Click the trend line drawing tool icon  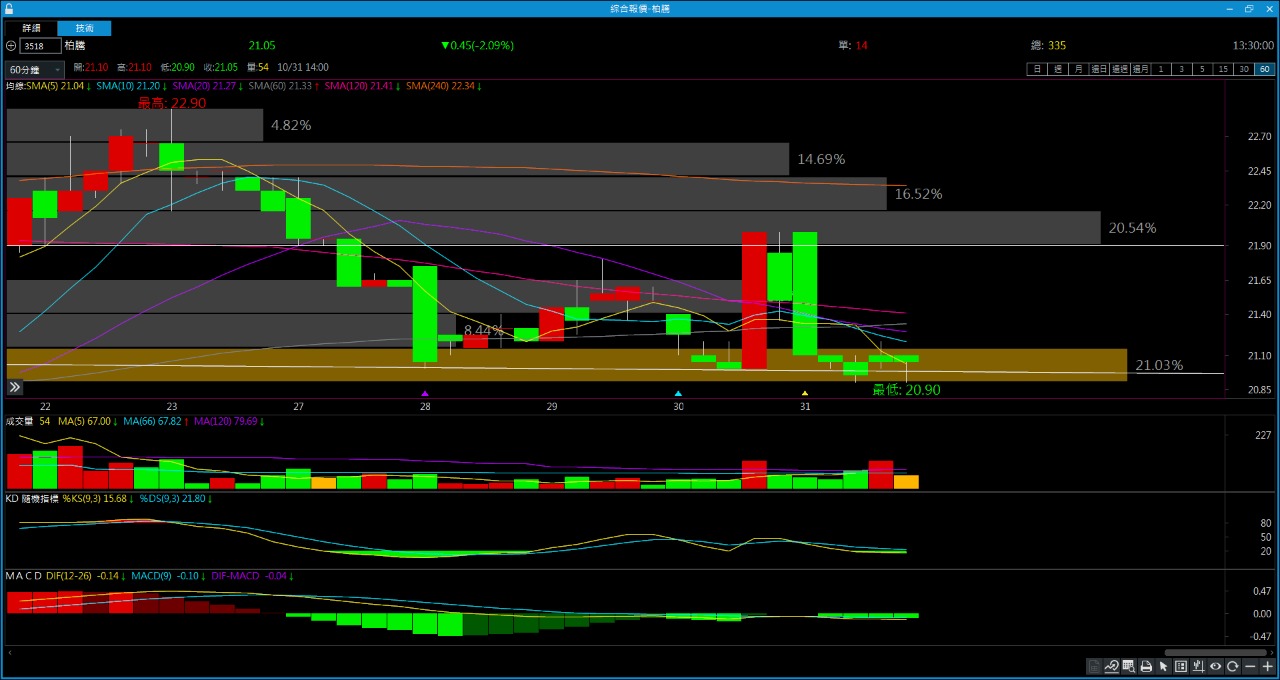(1111, 666)
